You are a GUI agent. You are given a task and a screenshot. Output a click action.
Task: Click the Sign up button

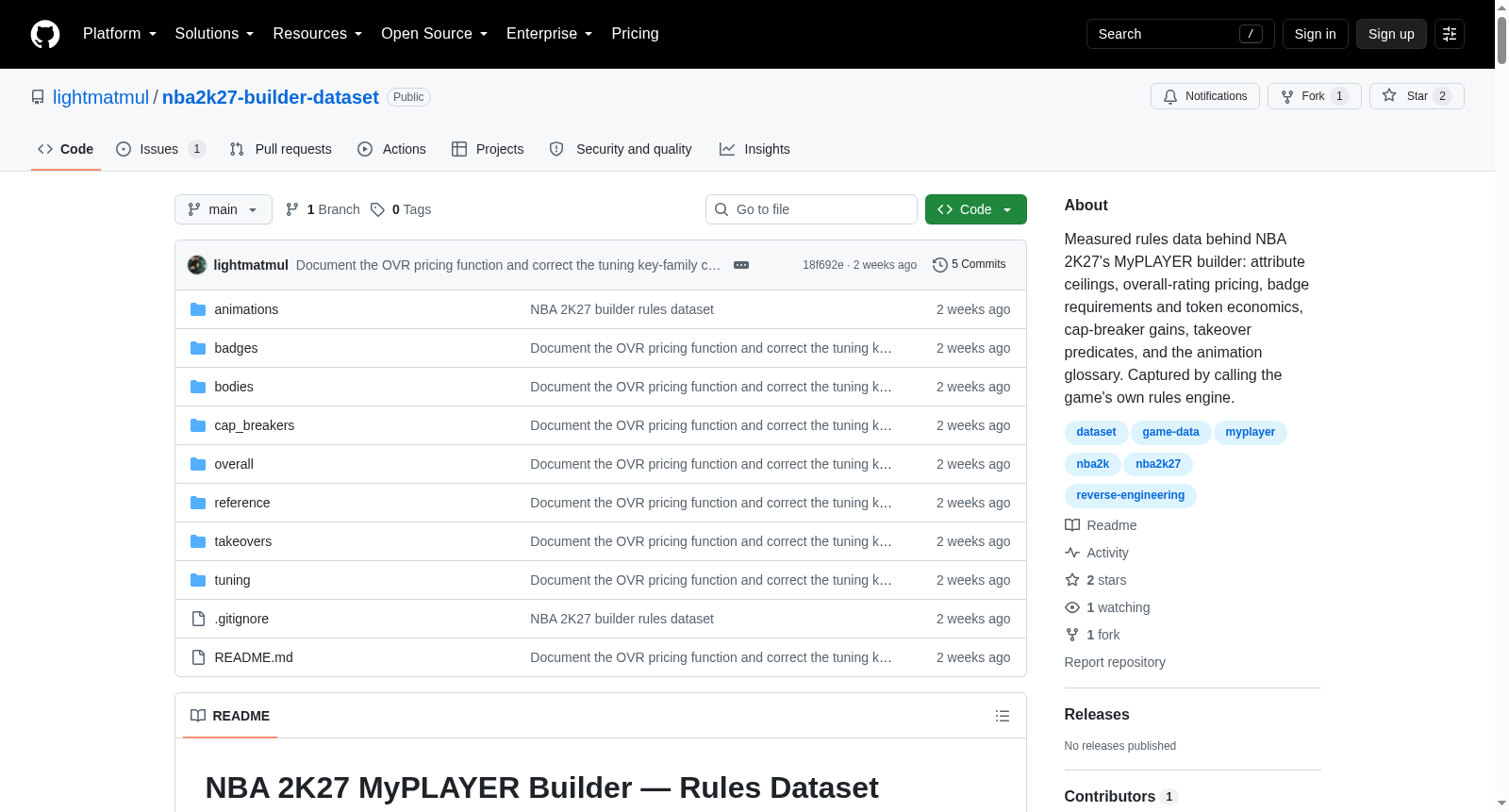[x=1391, y=34]
